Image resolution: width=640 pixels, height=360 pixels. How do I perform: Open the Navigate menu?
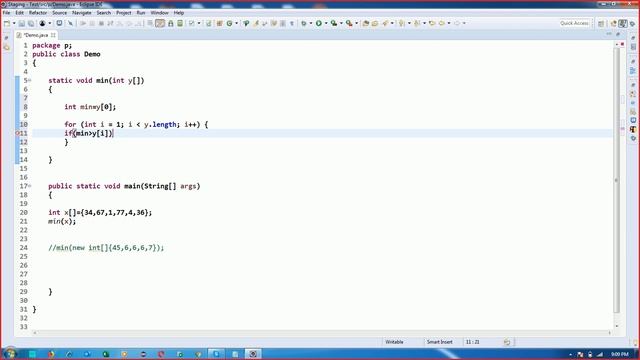click(82, 13)
